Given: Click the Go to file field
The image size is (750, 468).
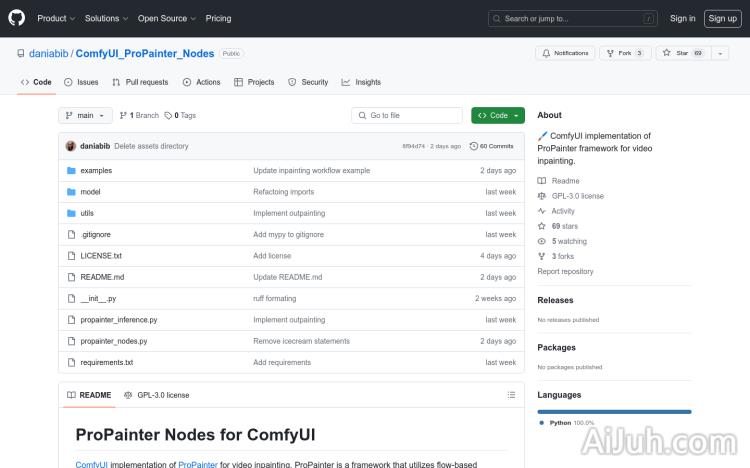Looking at the screenshot, I should tap(407, 115).
